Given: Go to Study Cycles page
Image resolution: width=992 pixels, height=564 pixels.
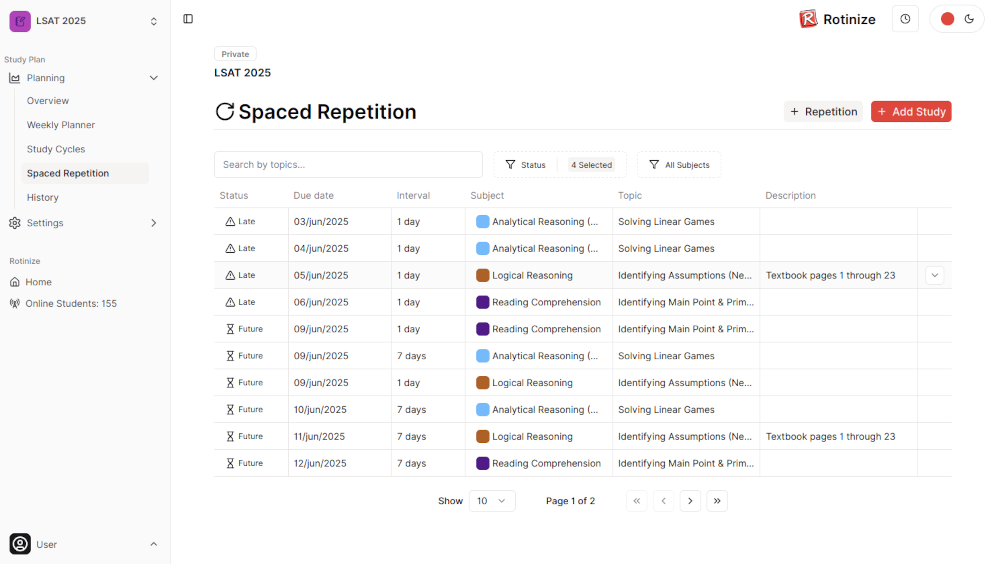Looking at the screenshot, I should point(56,149).
